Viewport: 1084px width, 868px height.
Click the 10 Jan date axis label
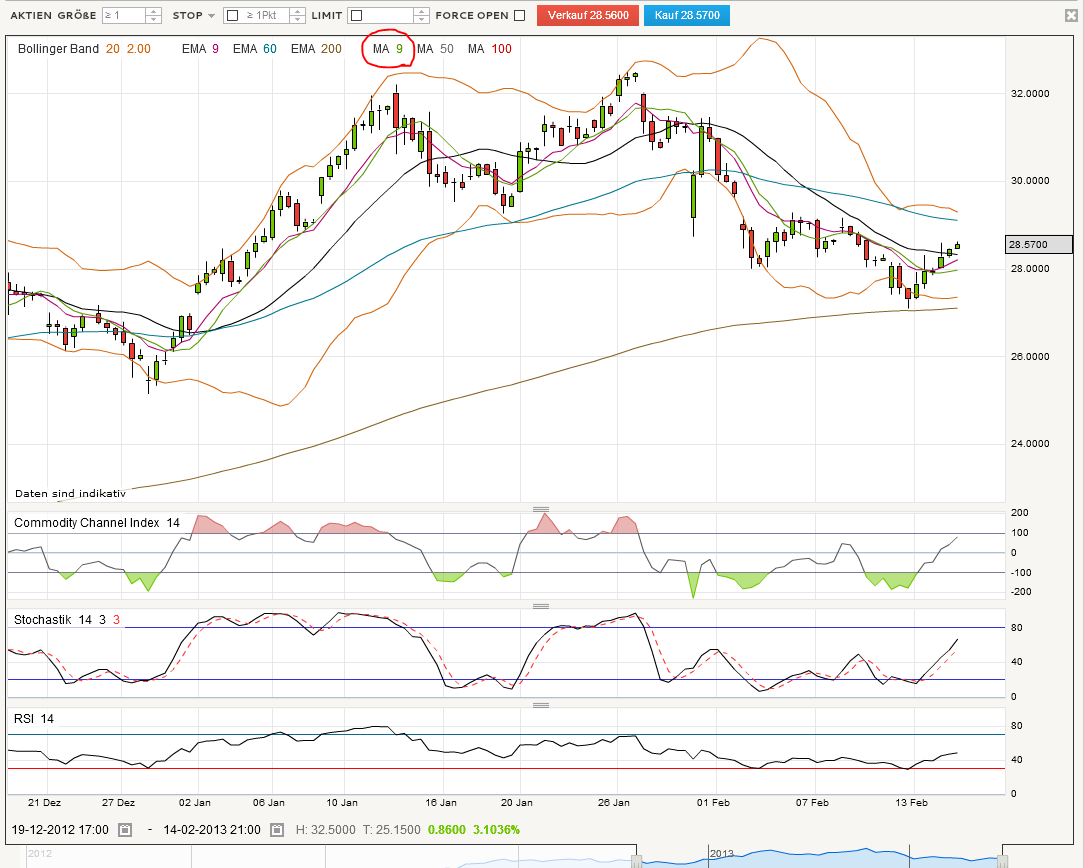point(342,802)
